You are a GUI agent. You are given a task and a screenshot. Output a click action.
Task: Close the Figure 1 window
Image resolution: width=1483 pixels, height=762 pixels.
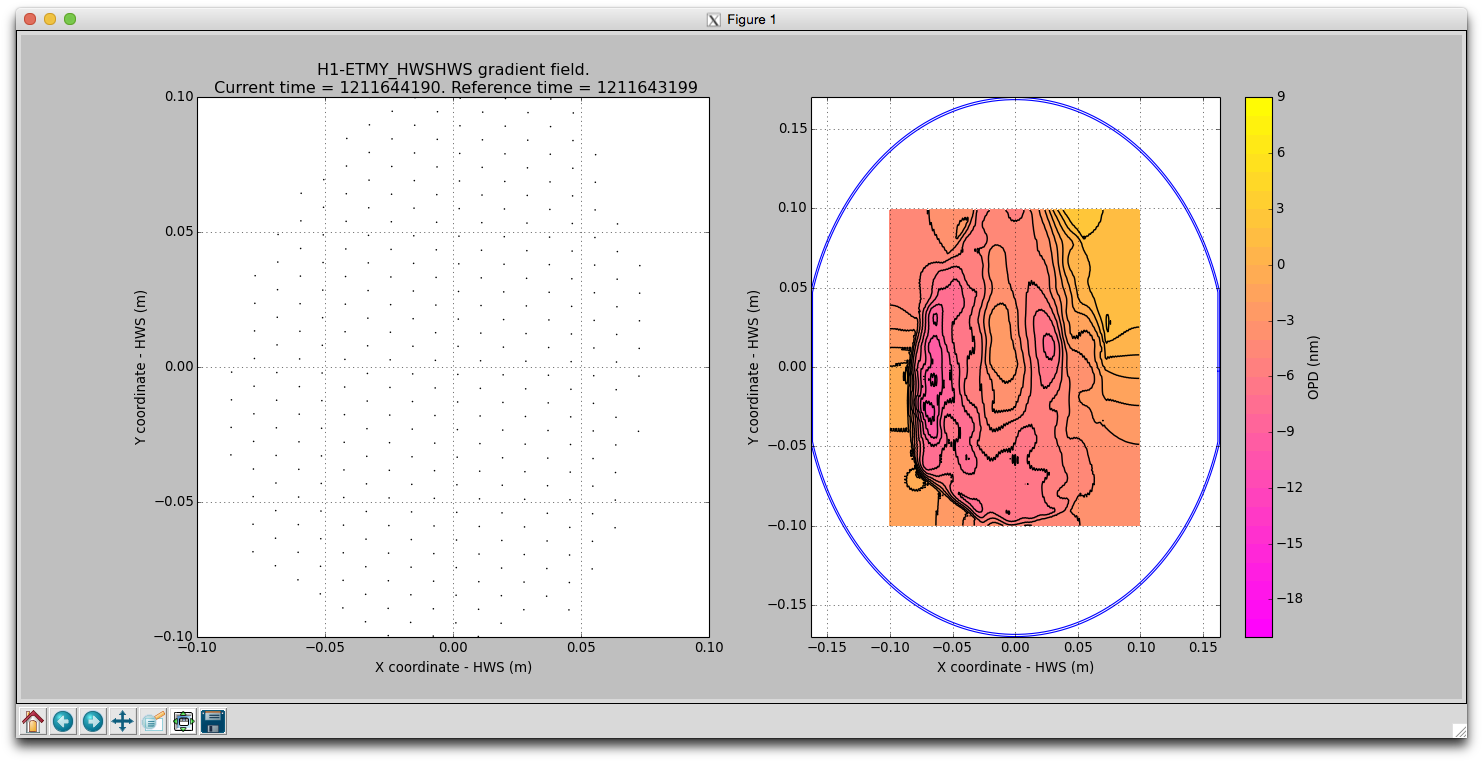[30, 19]
